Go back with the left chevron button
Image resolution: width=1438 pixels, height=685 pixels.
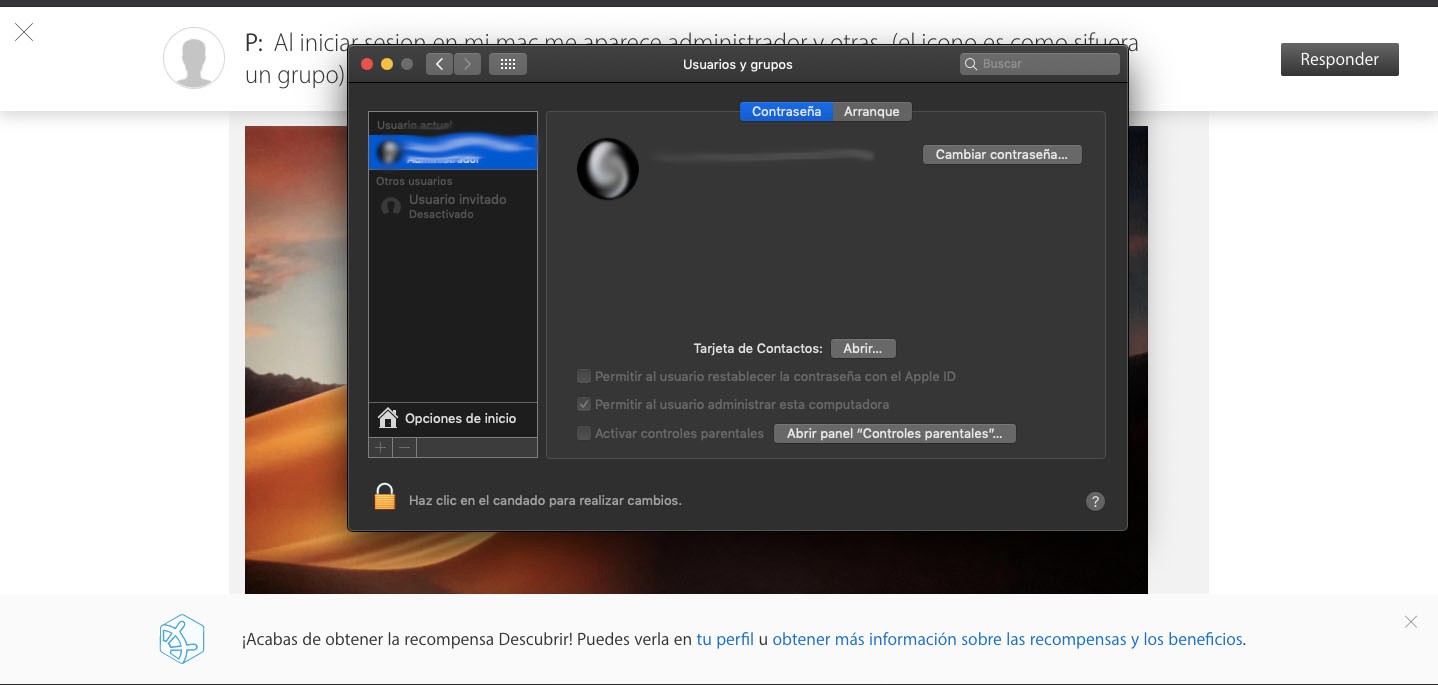point(439,64)
